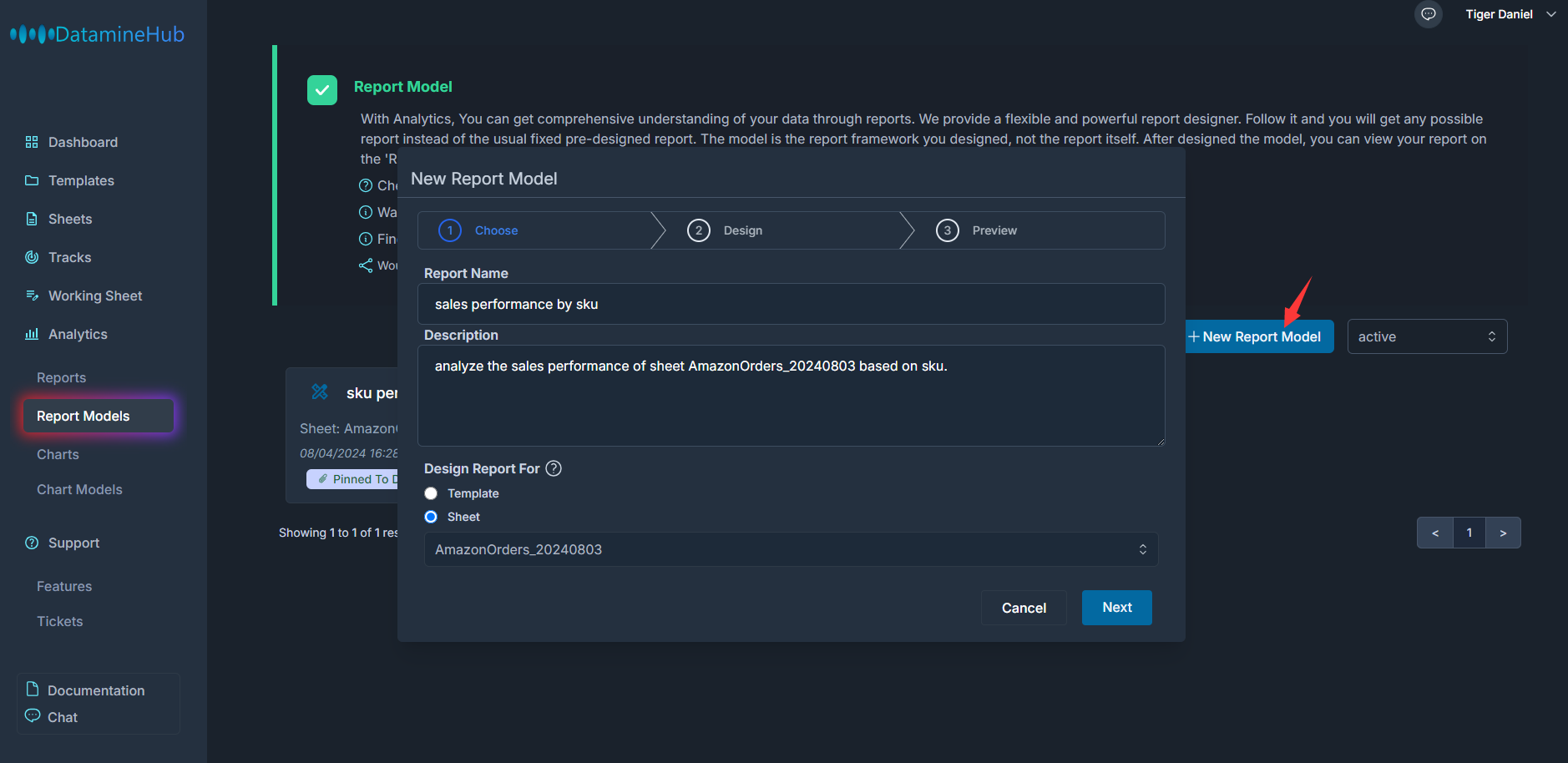Screen dimensions: 1568x763
Task: Click step 3 circle icon in wizard
Action: click(948, 230)
